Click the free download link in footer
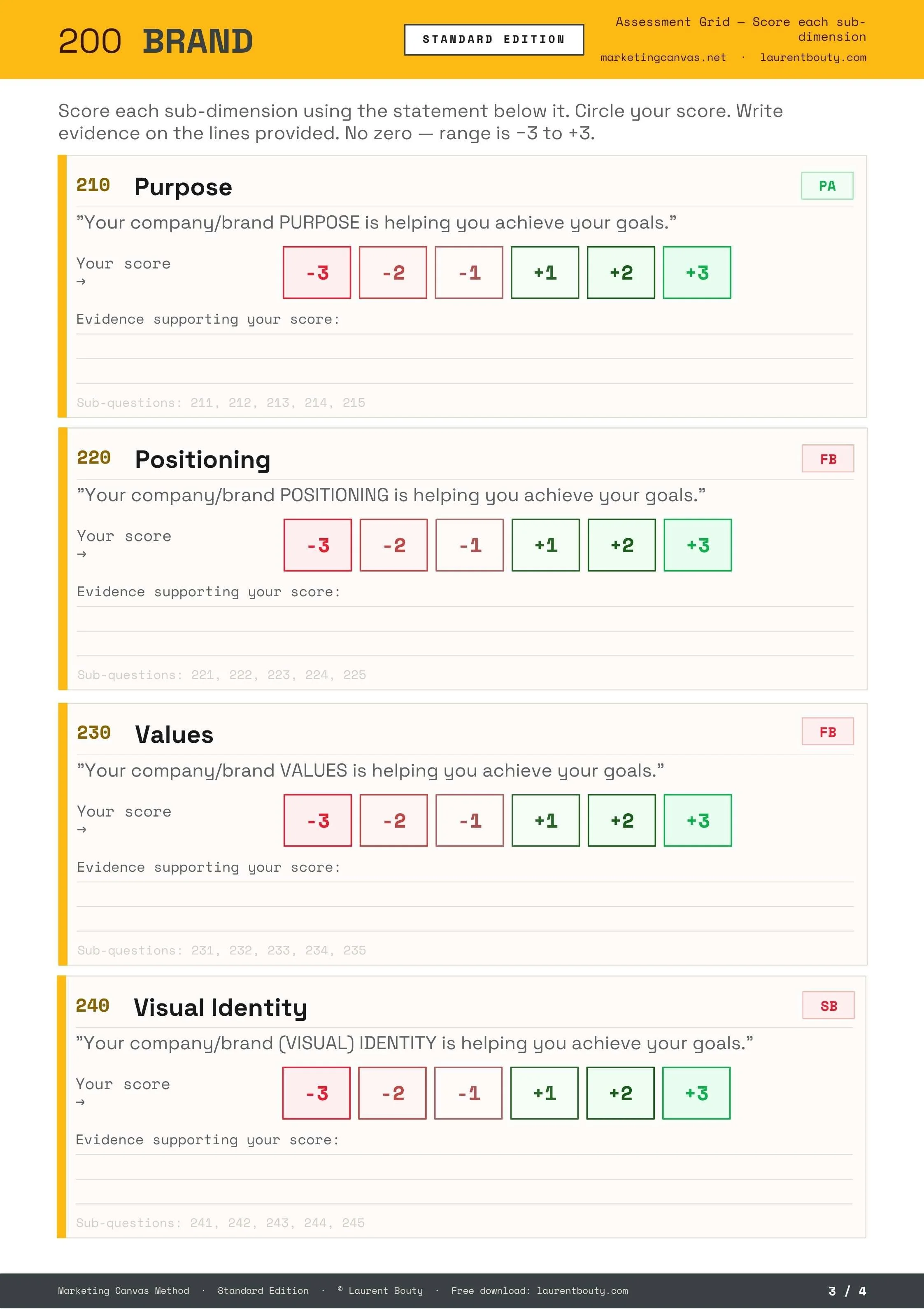This screenshot has width=924, height=1309. [582, 1291]
